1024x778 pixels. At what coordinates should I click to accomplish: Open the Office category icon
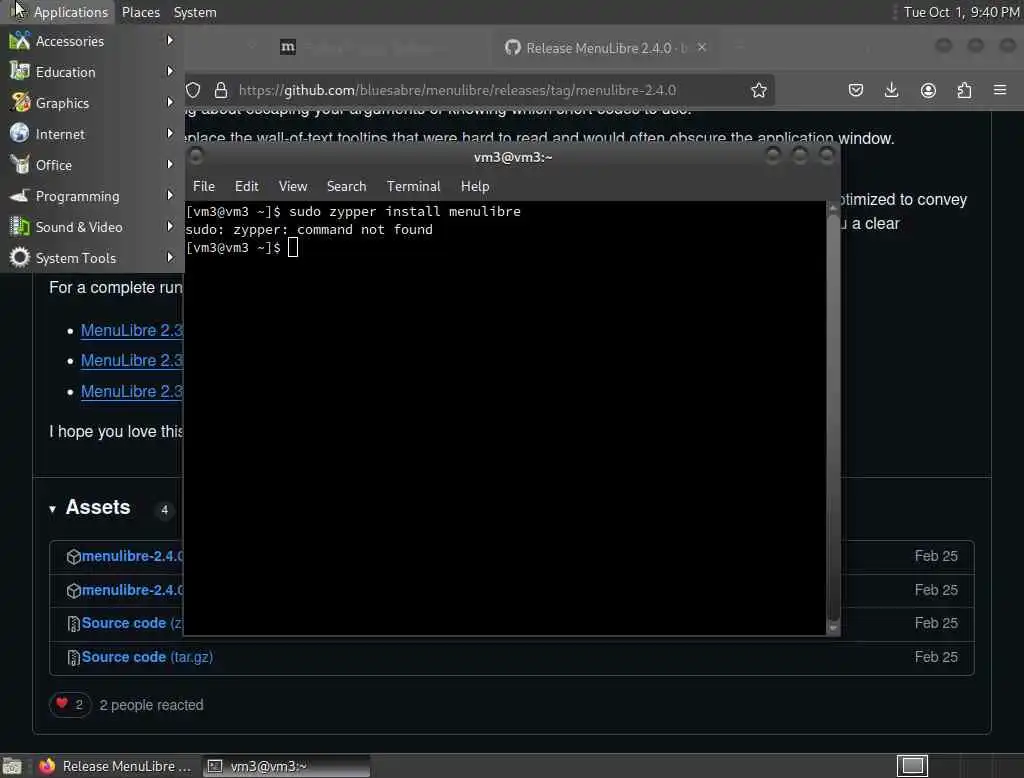point(20,165)
